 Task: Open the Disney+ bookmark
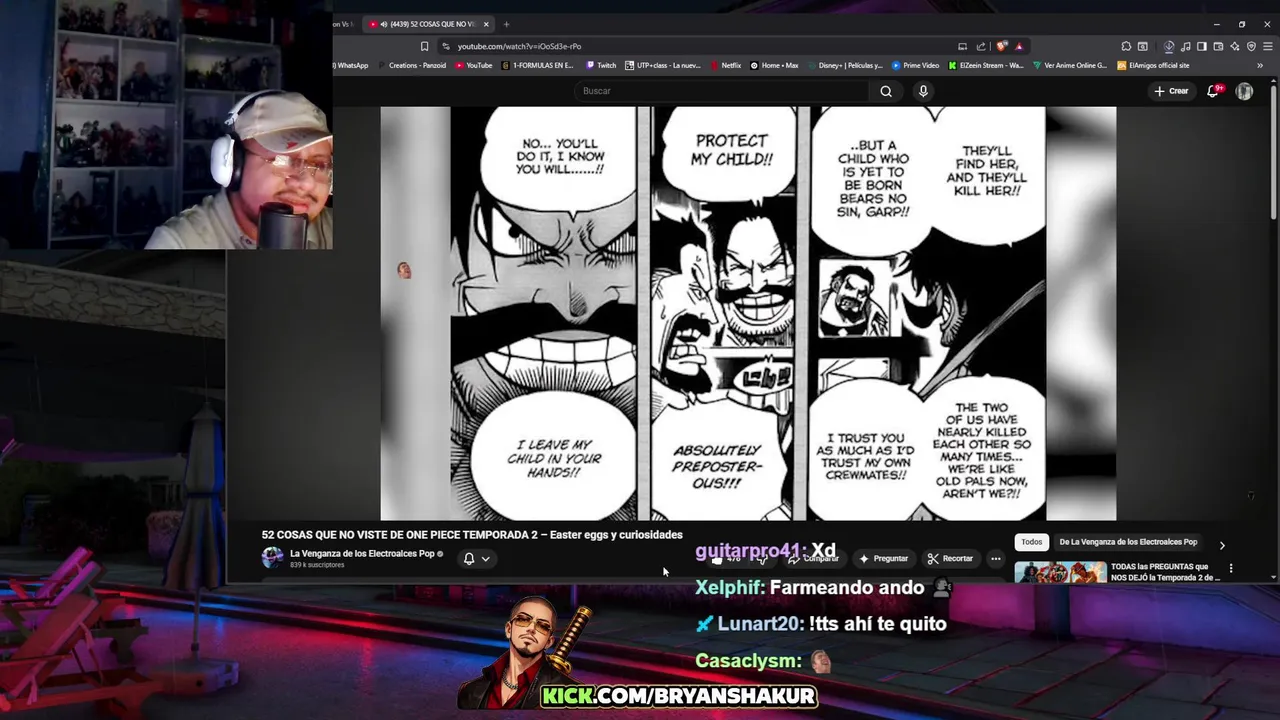[x=844, y=65]
